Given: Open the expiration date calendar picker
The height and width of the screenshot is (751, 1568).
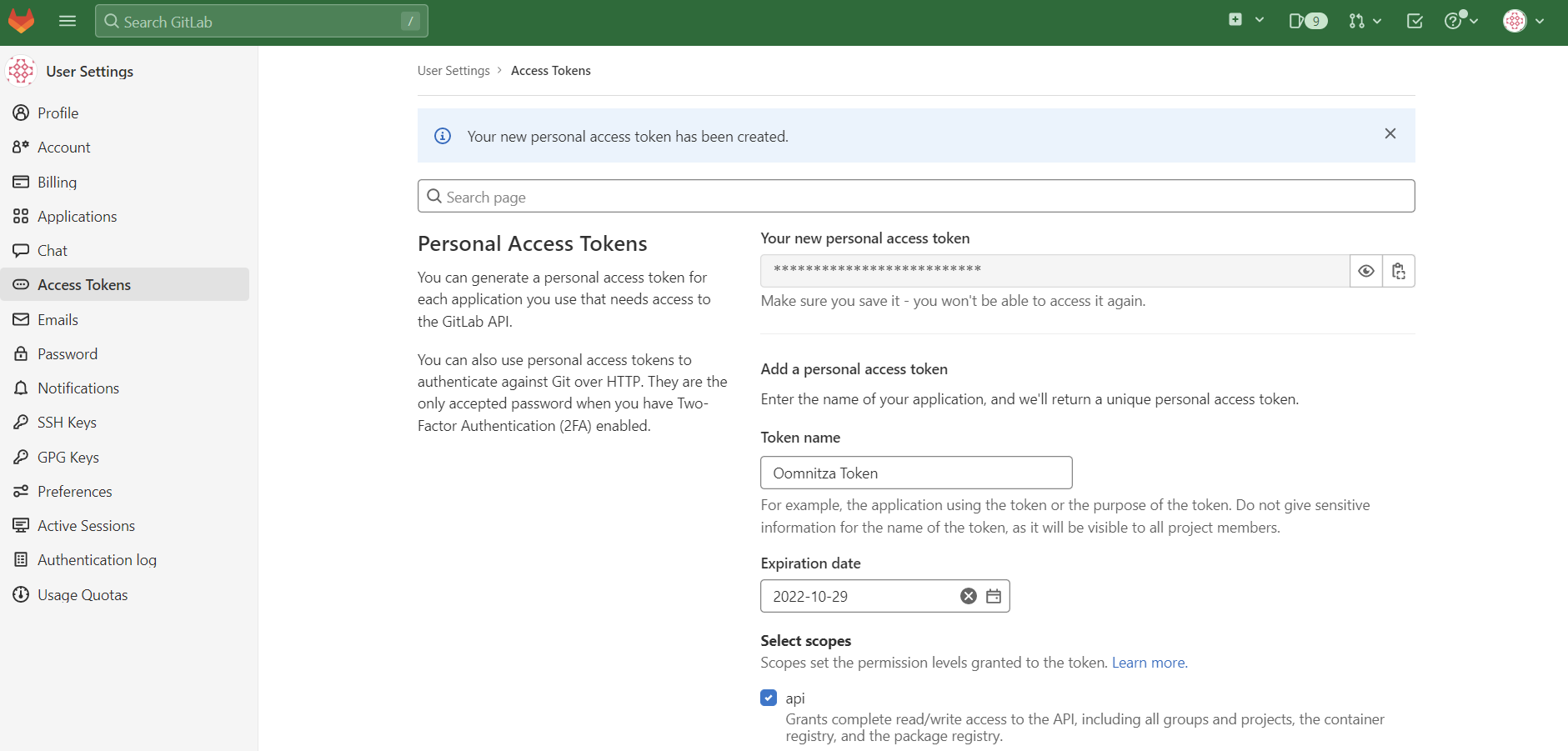Looking at the screenshot, I should click(x=993, y=595).
